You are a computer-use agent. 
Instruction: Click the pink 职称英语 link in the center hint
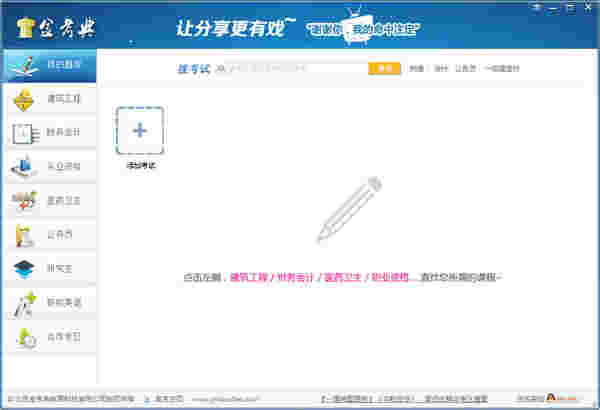coord(390,277)
